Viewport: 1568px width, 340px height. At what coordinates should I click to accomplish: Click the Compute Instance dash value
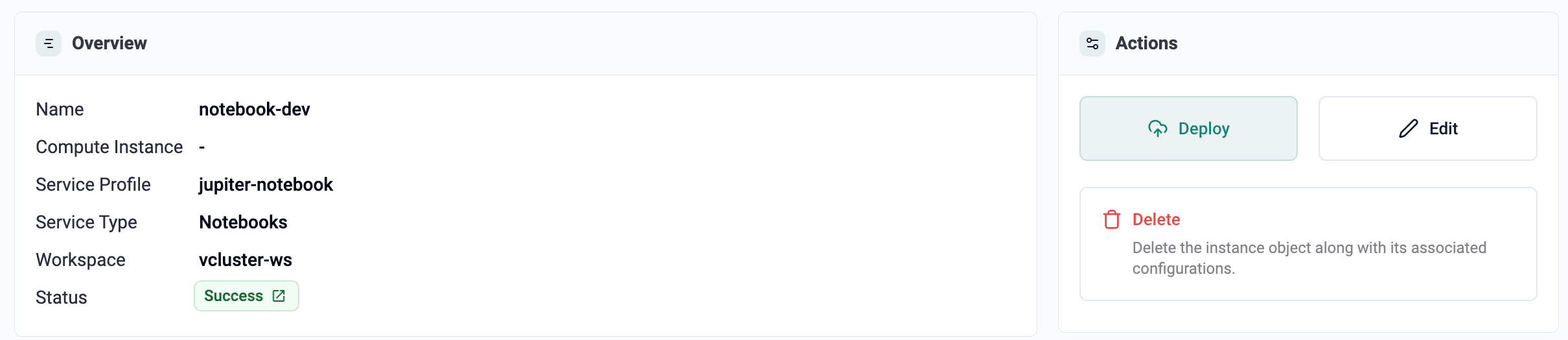(202, 147)
